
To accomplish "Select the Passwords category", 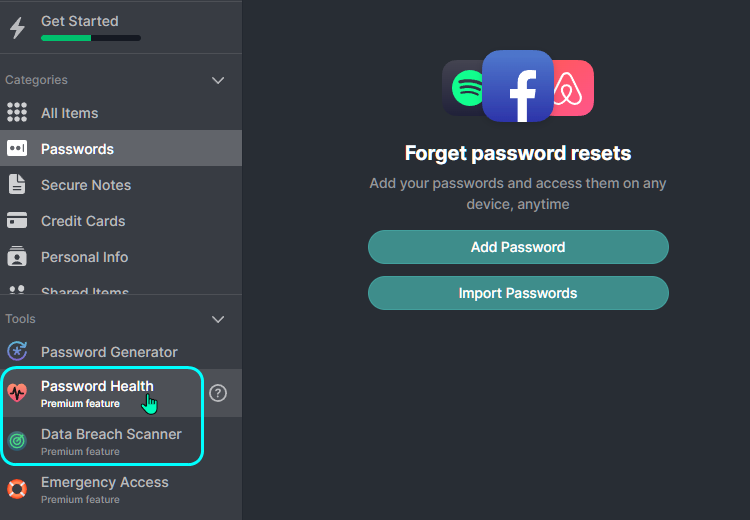I will pos(121,148).
